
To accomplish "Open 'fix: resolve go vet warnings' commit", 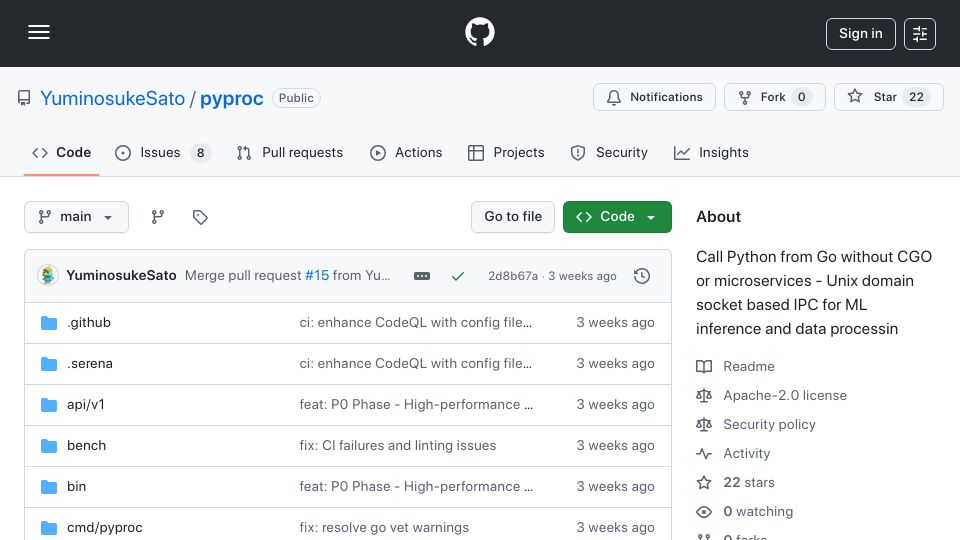I will [x=384, y=528].
